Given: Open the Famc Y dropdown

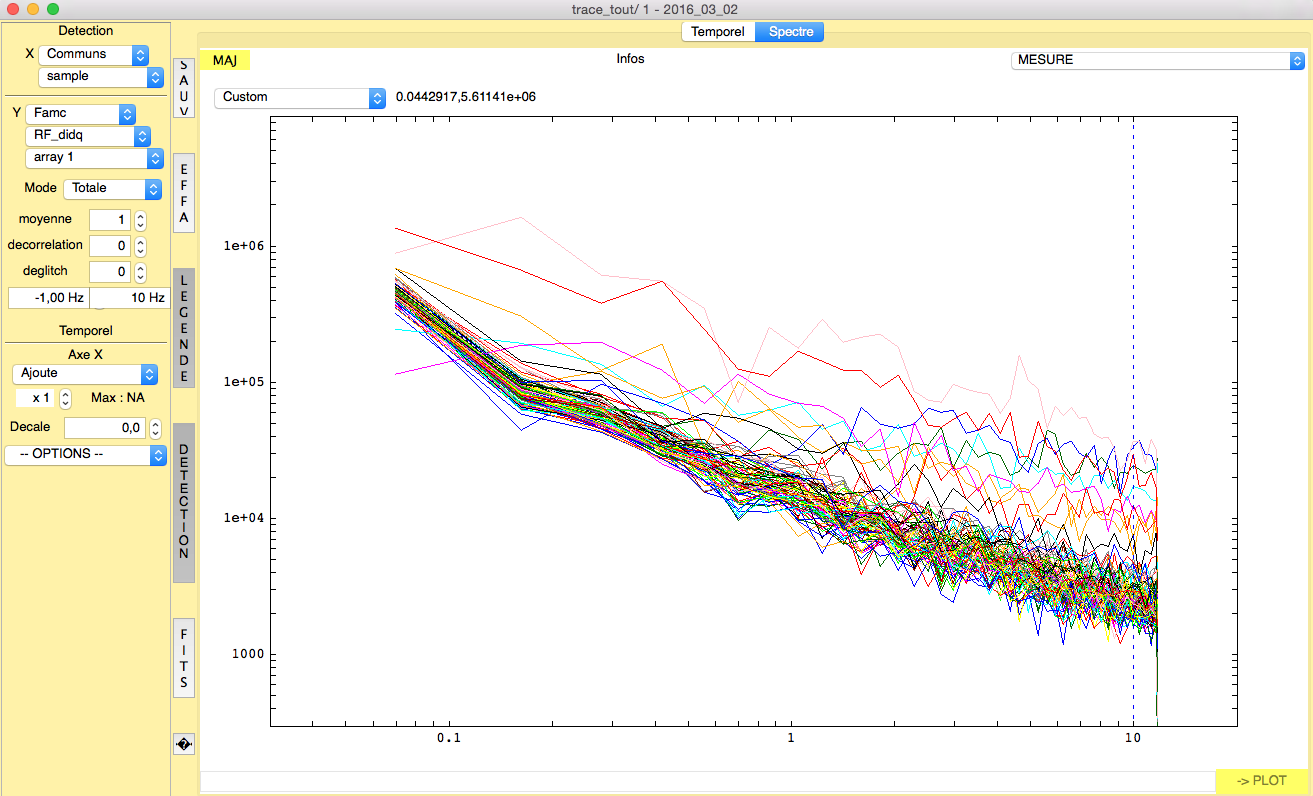Looking at the screenshot, I should [x=82, y=113].
